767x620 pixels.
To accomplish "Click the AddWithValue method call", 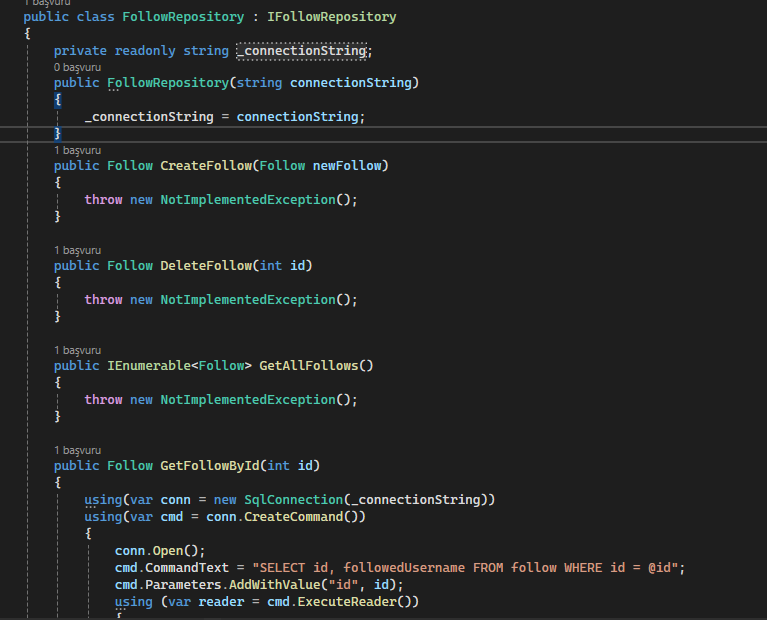I will coord(274,585).
